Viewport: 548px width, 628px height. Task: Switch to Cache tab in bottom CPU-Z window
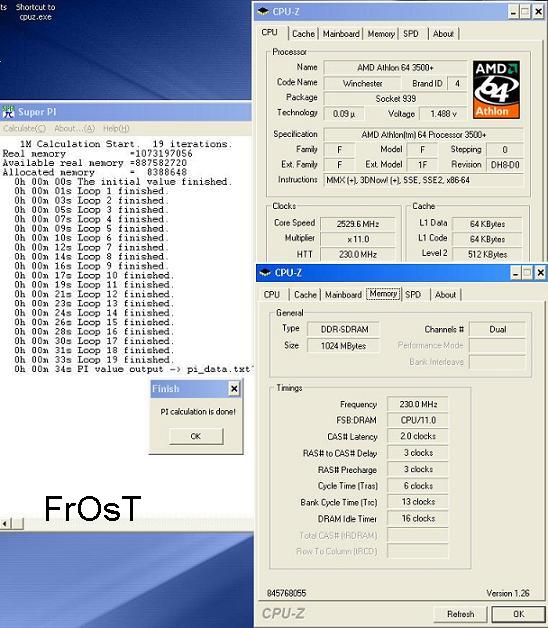tap(305, 295)
